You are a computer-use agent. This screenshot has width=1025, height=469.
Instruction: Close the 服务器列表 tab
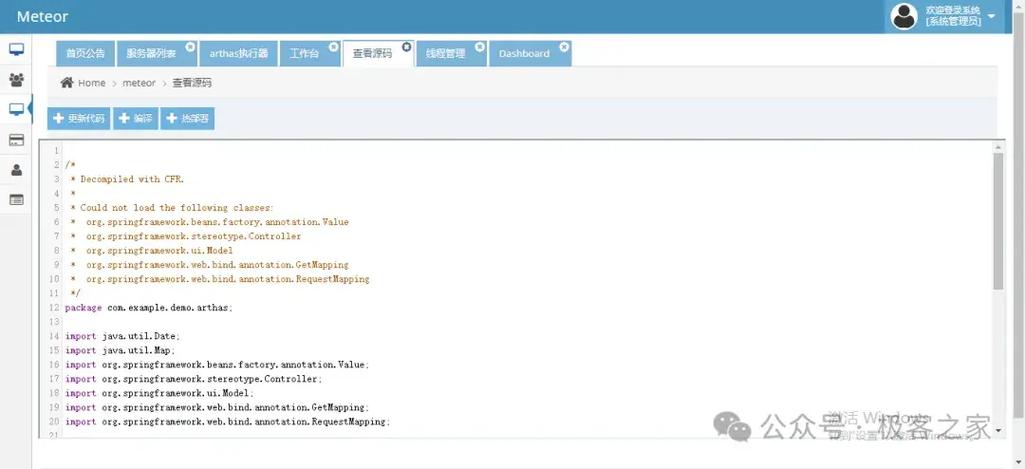190,47
